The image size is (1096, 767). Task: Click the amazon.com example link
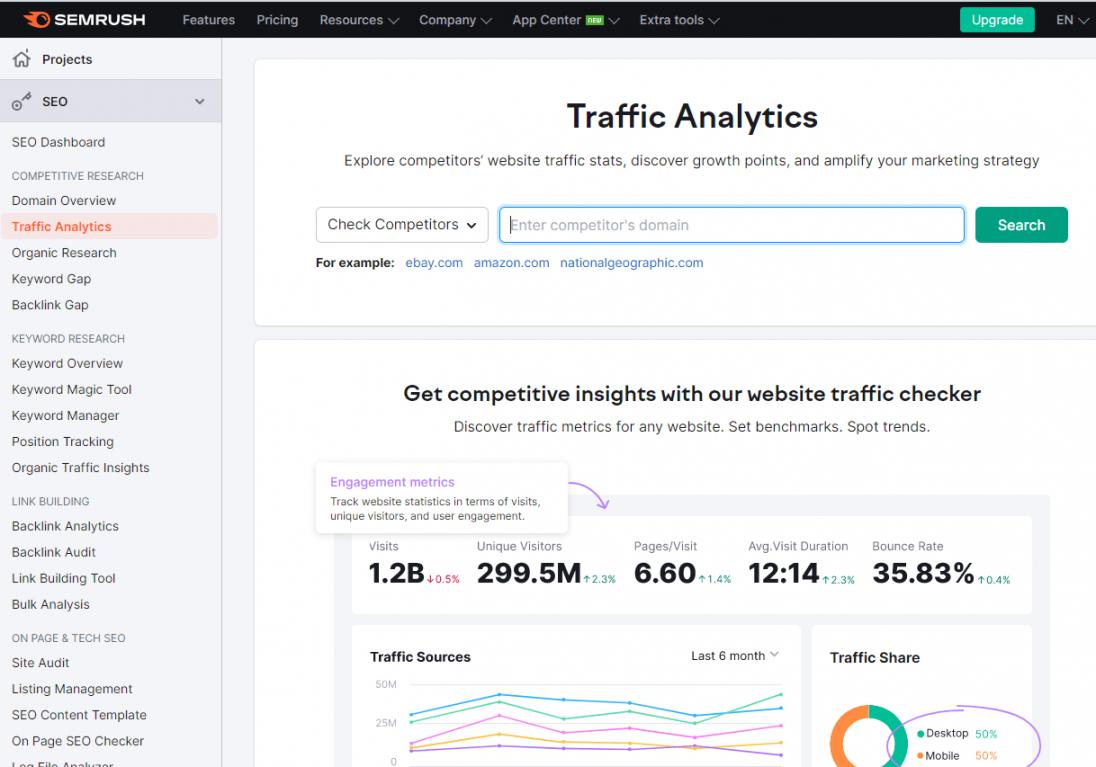[511, 263]
